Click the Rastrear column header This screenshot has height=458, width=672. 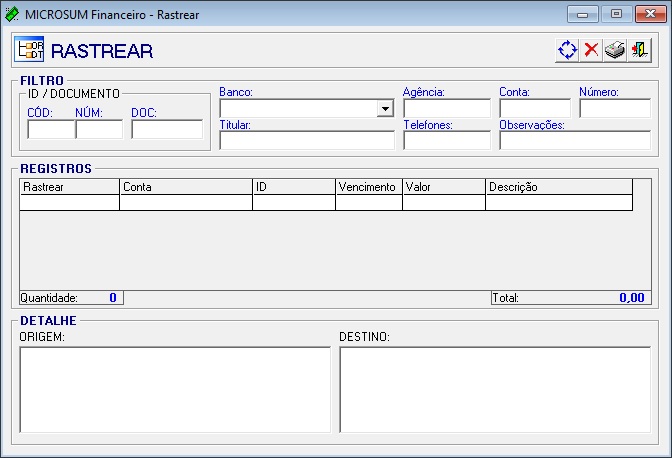[x=69, y=187]
